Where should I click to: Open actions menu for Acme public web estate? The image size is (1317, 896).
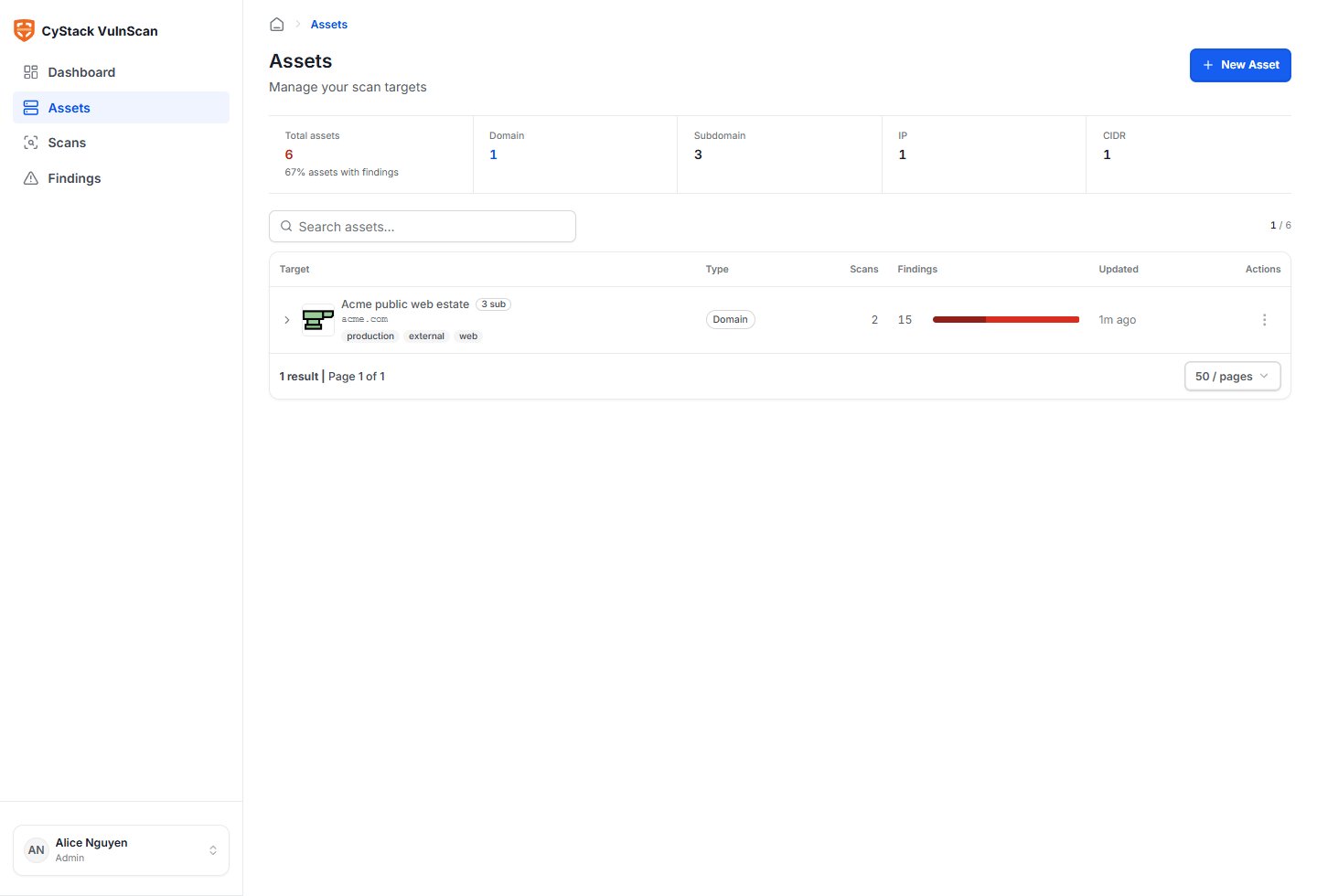tap(1264, 320)
